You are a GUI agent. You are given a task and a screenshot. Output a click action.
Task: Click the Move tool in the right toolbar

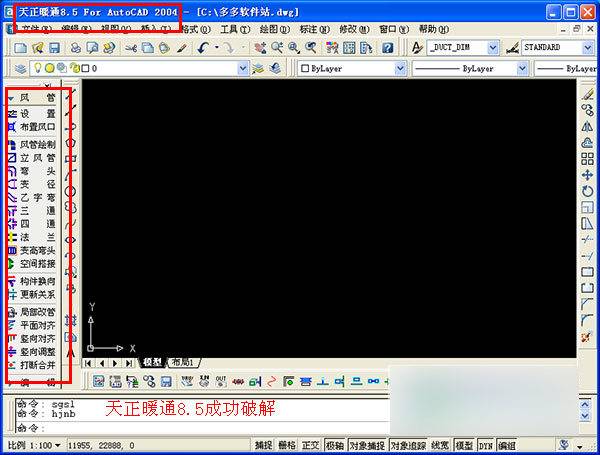[x=587, y=175]
